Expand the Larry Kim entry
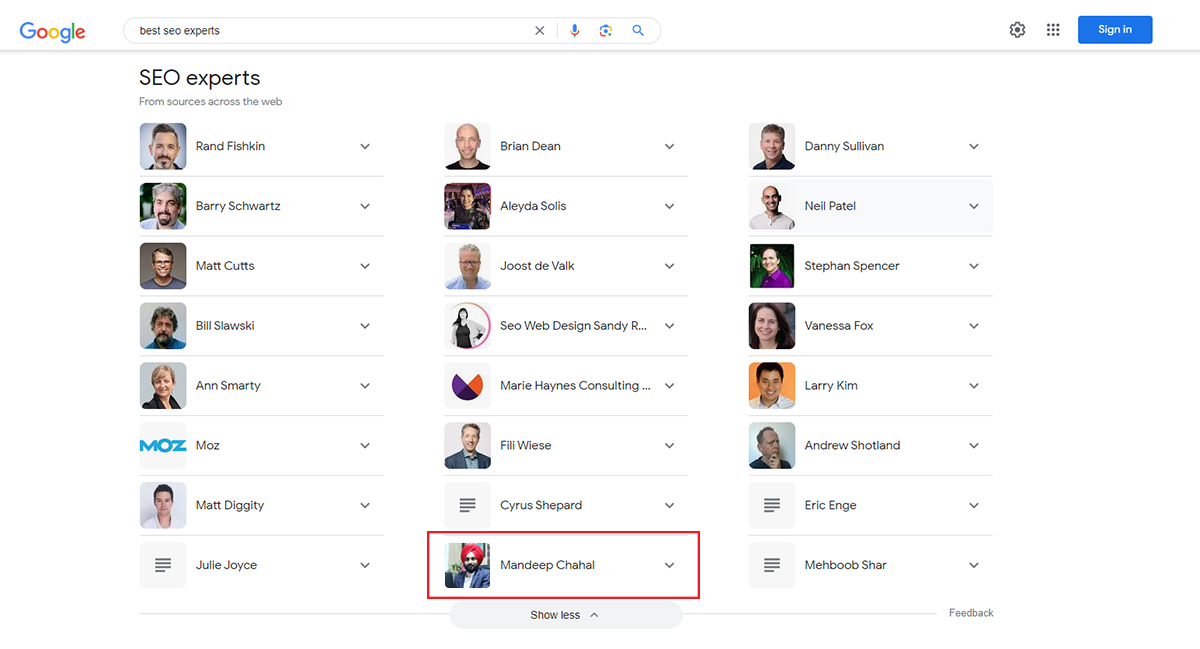Viewport: 1200px width, 649px height. tap(974, 386)
